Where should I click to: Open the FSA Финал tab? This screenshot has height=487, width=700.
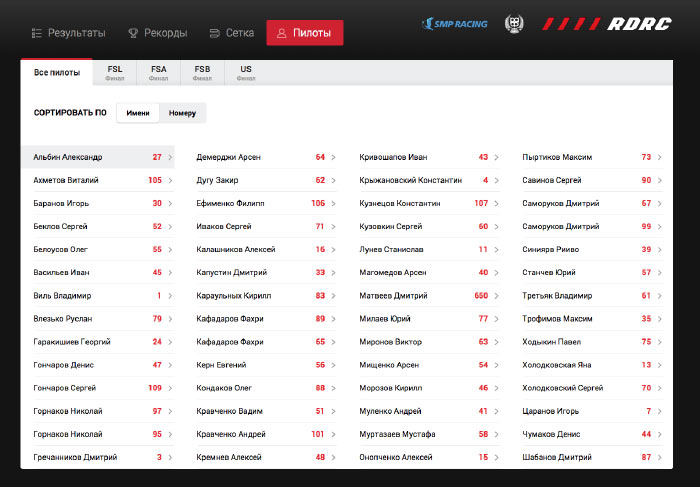click(159, 73)
